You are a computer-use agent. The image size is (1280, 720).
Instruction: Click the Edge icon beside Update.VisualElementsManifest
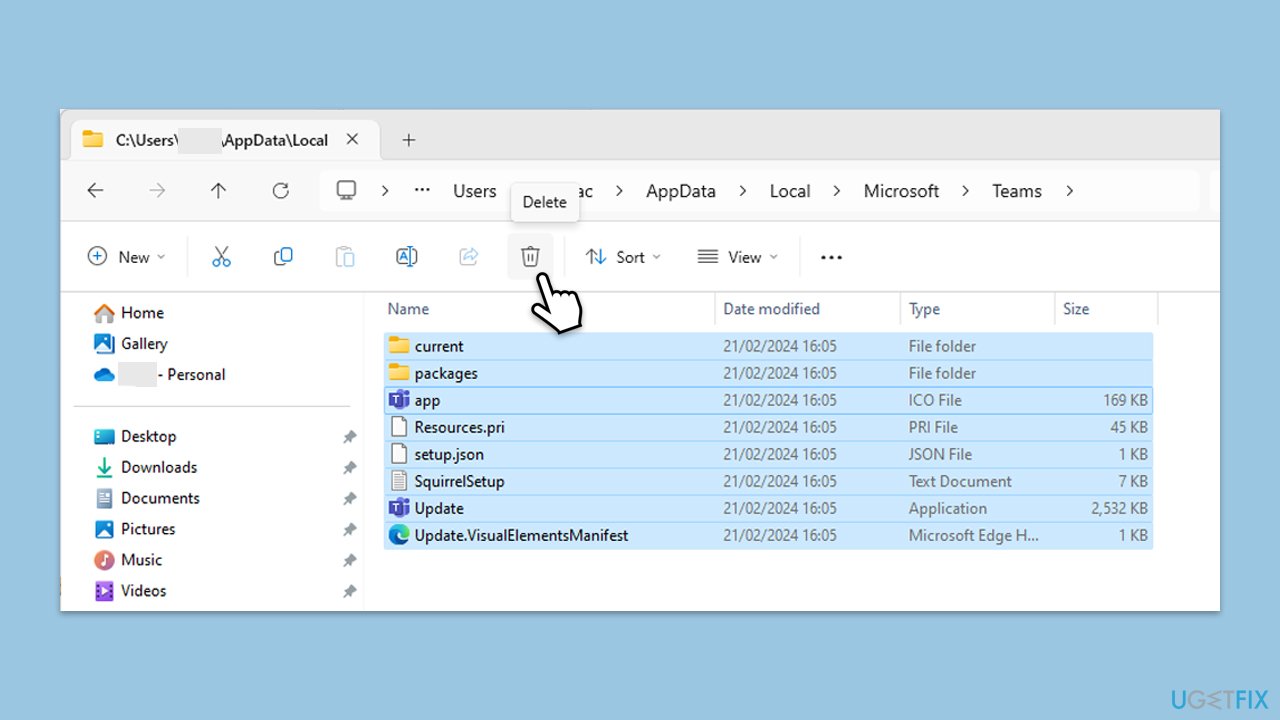pos(399,535)
